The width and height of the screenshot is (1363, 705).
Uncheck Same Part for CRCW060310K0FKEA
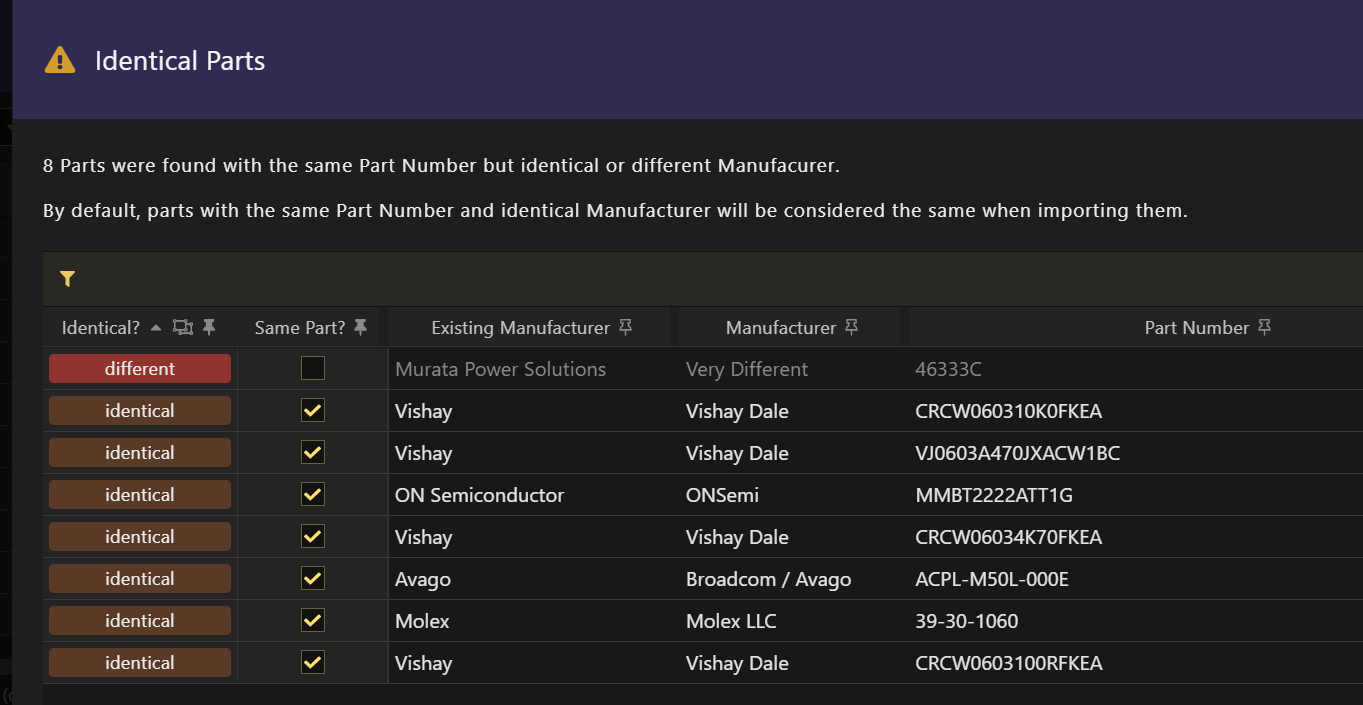pyautogui.click(x=313, y=411)
